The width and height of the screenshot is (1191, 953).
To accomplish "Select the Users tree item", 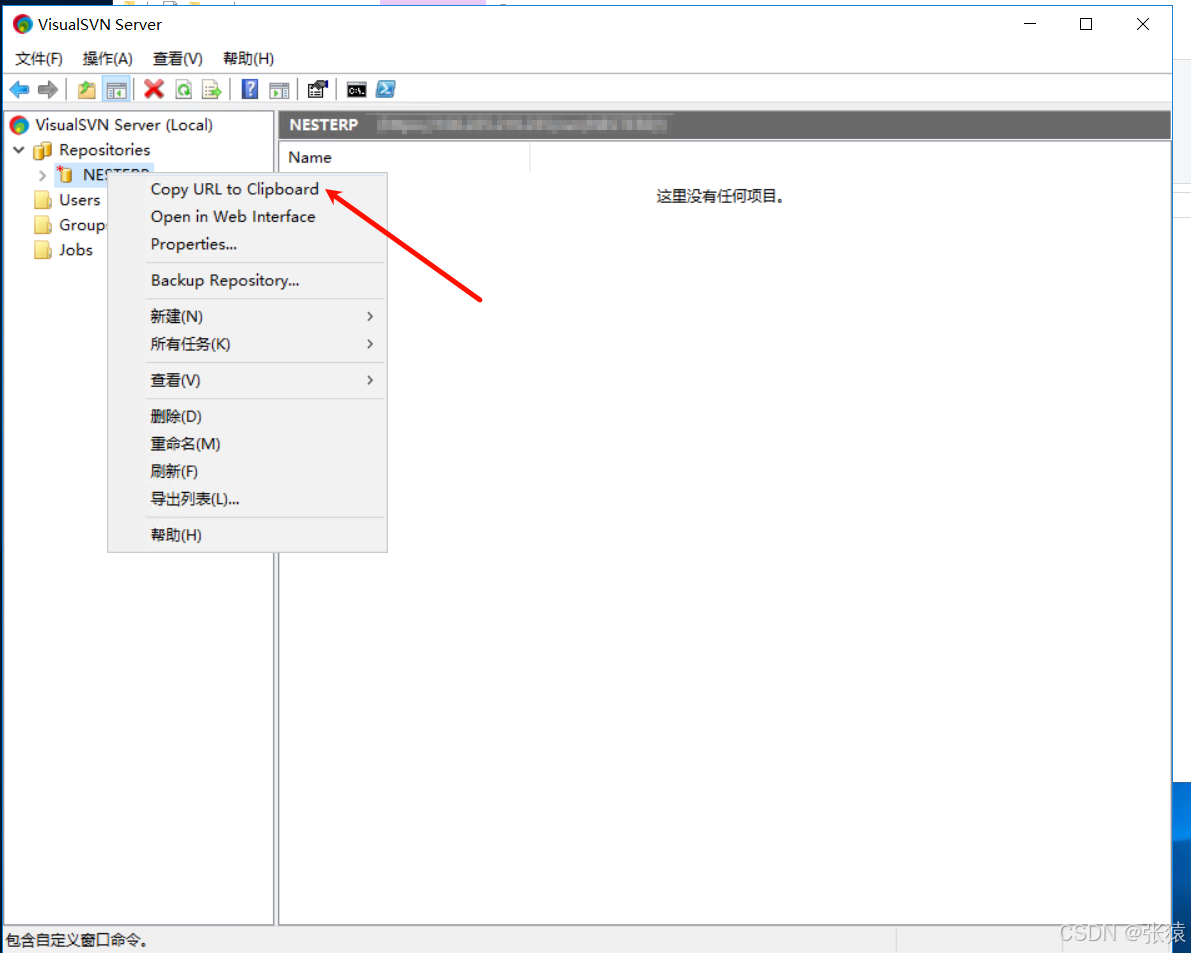I will click(x=80, y=200).
